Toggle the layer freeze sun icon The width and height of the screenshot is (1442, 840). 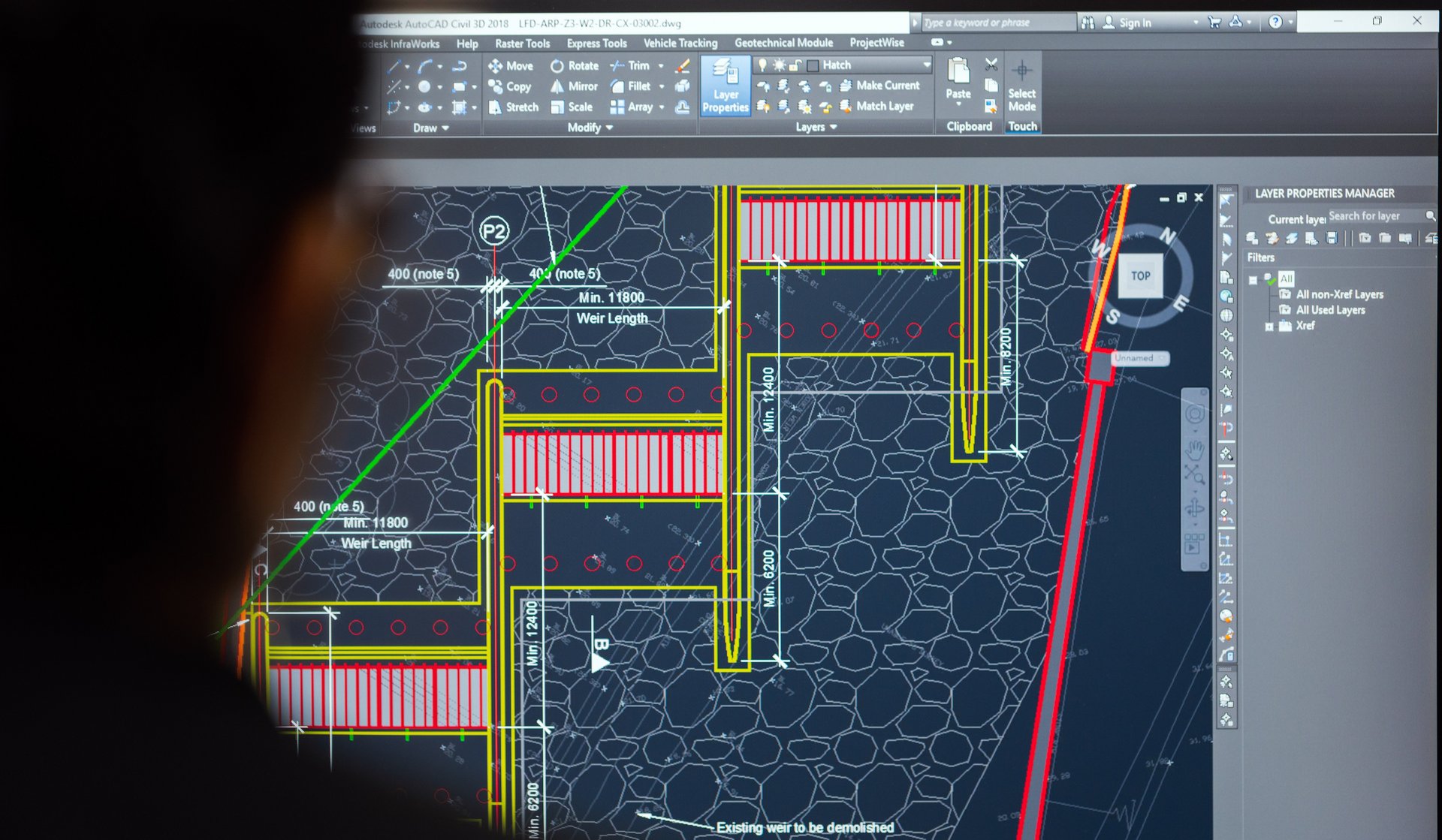click(x=779, y=65)
